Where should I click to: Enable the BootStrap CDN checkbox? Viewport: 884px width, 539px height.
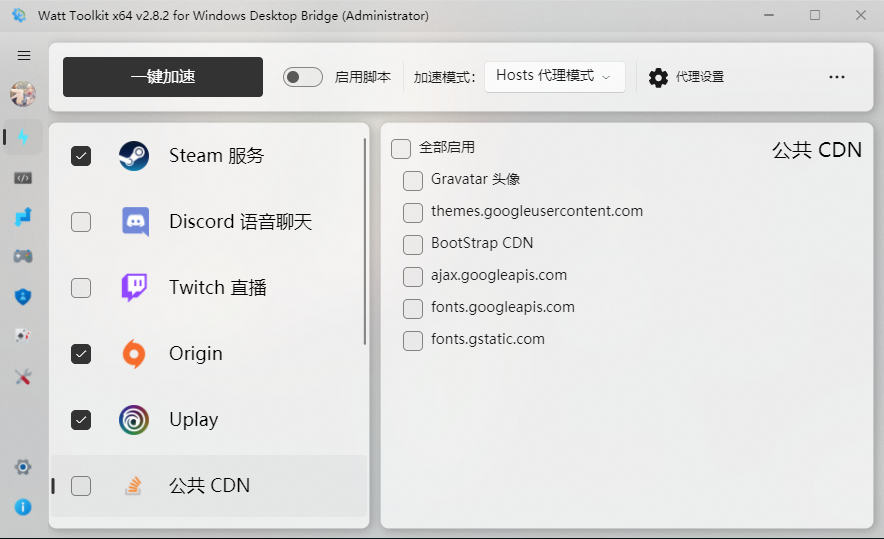click(413, 245)
